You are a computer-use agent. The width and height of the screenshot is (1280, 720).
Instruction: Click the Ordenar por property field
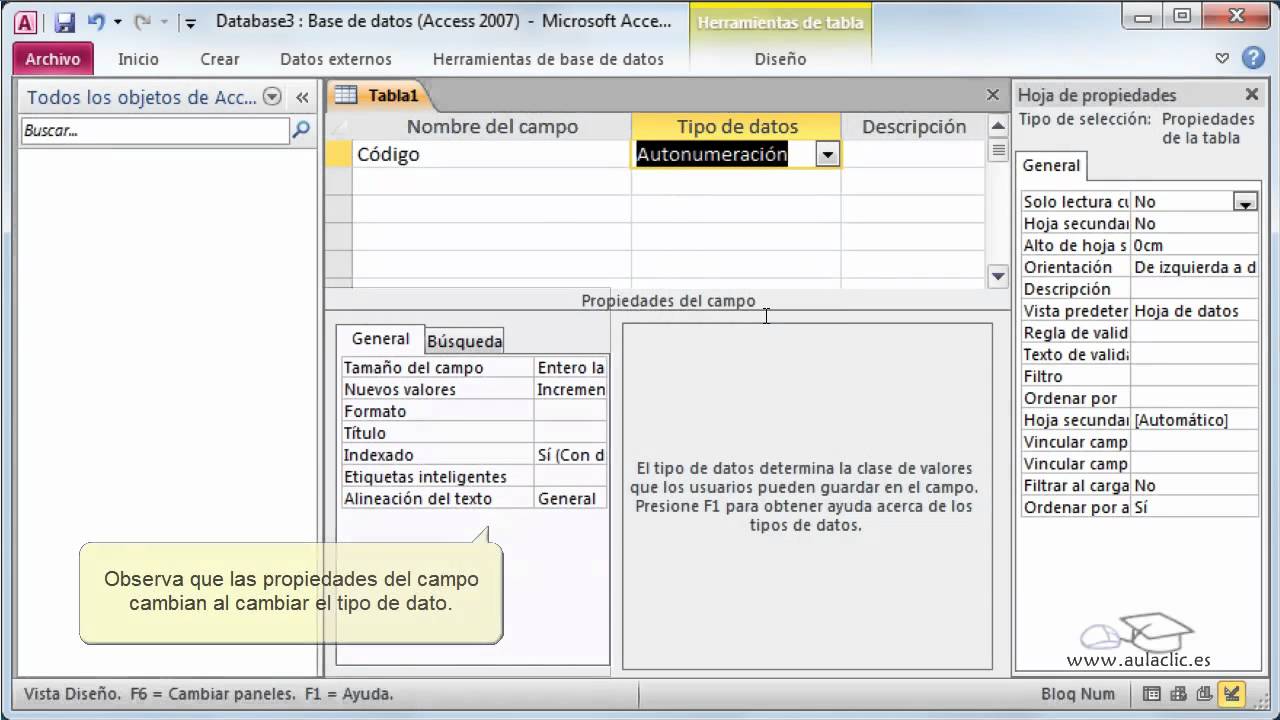(1194, 399)
